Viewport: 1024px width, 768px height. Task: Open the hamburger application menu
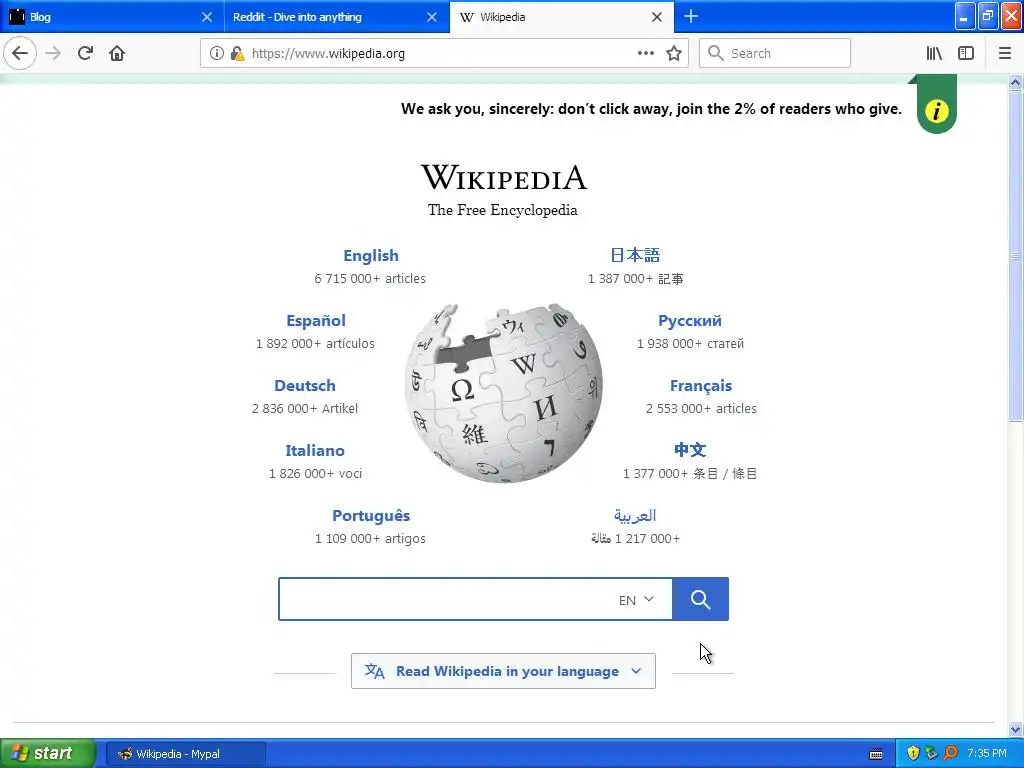tap(1004, 54)
